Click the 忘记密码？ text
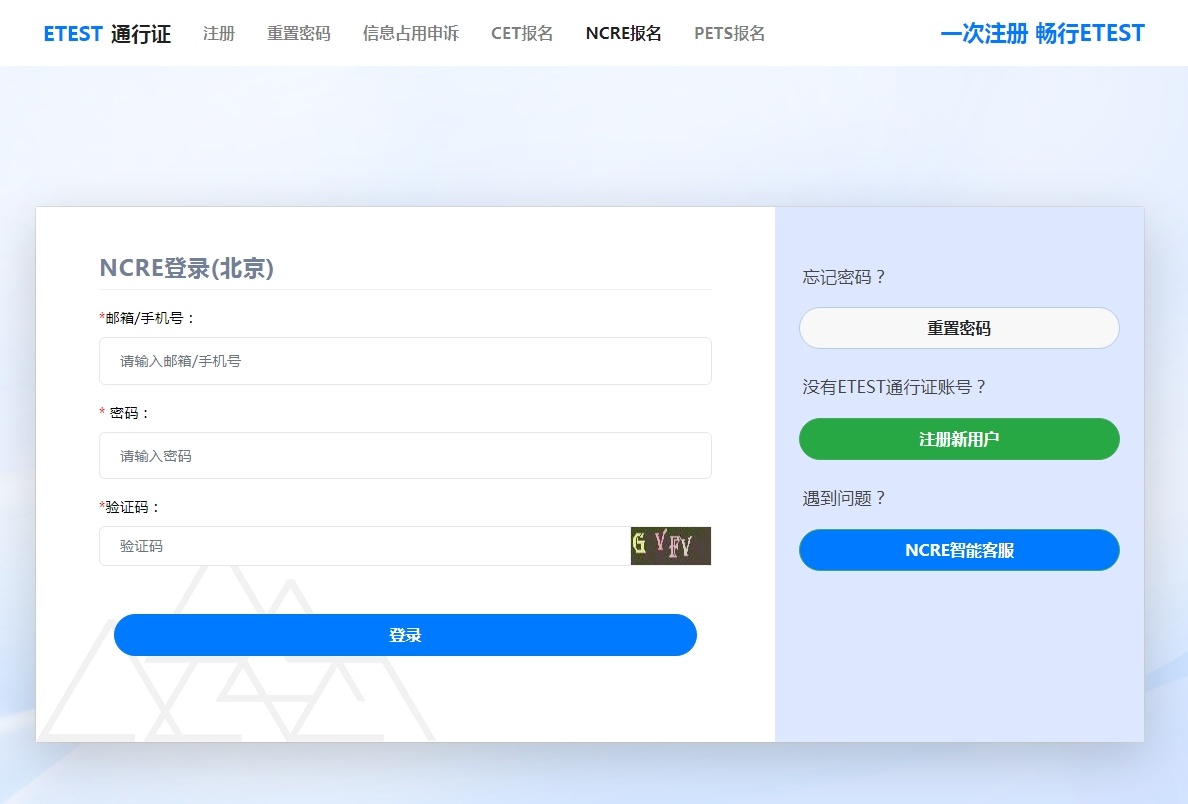Screen dimensions: 1188x804 (x=844, y=277)
